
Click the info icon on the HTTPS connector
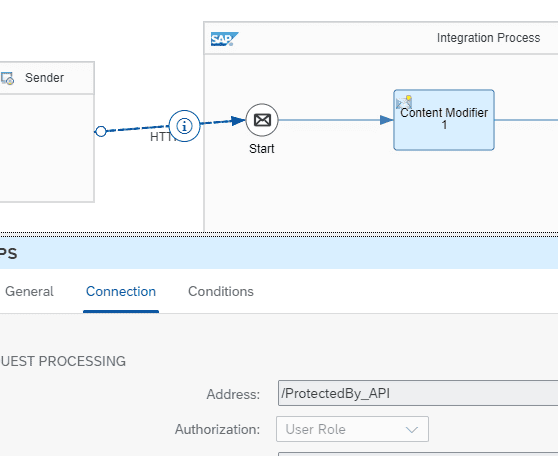tap(184, 126)
